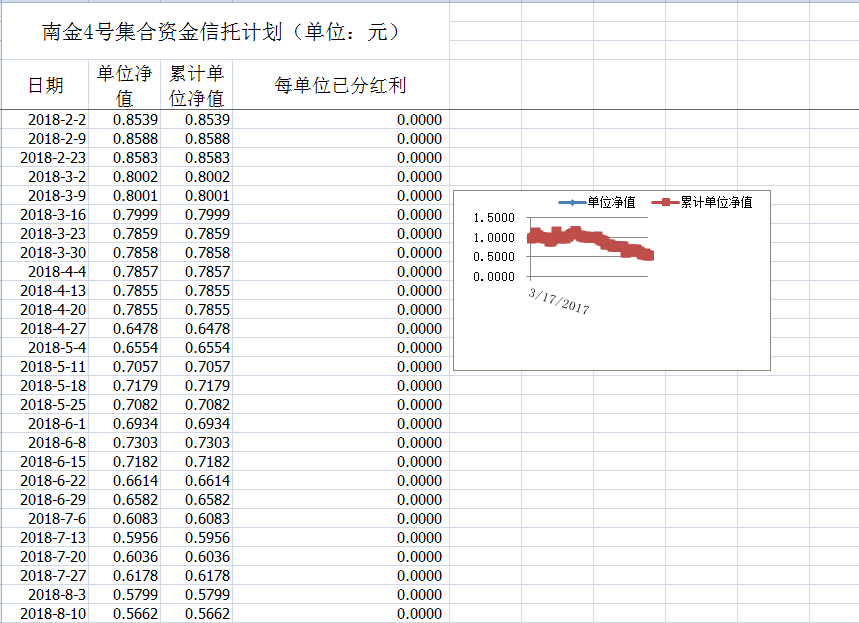Click the 累计单位净值 chart legend entry
This screenshot has height=623, width=859.
[702, 202]
